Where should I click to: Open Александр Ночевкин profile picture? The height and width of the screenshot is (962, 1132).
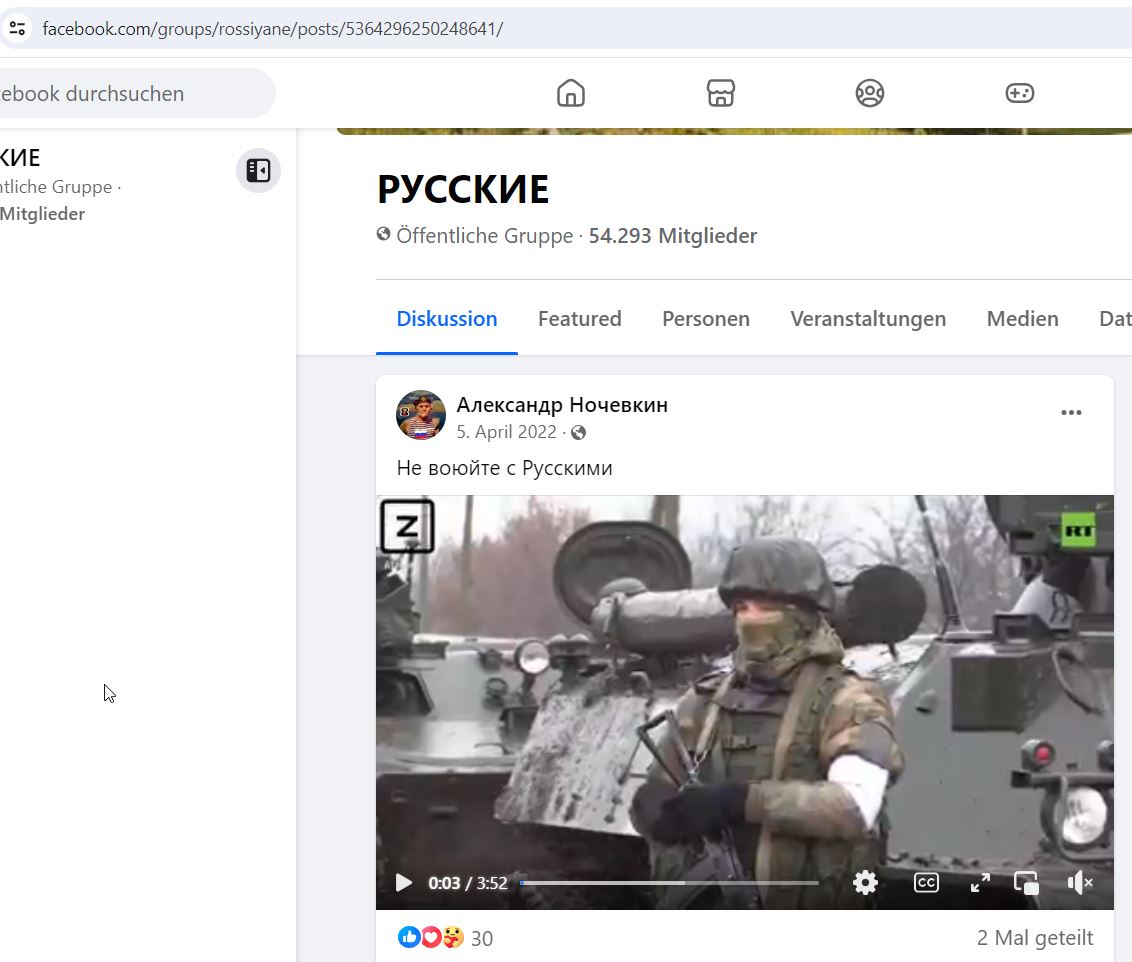point(421,415)
